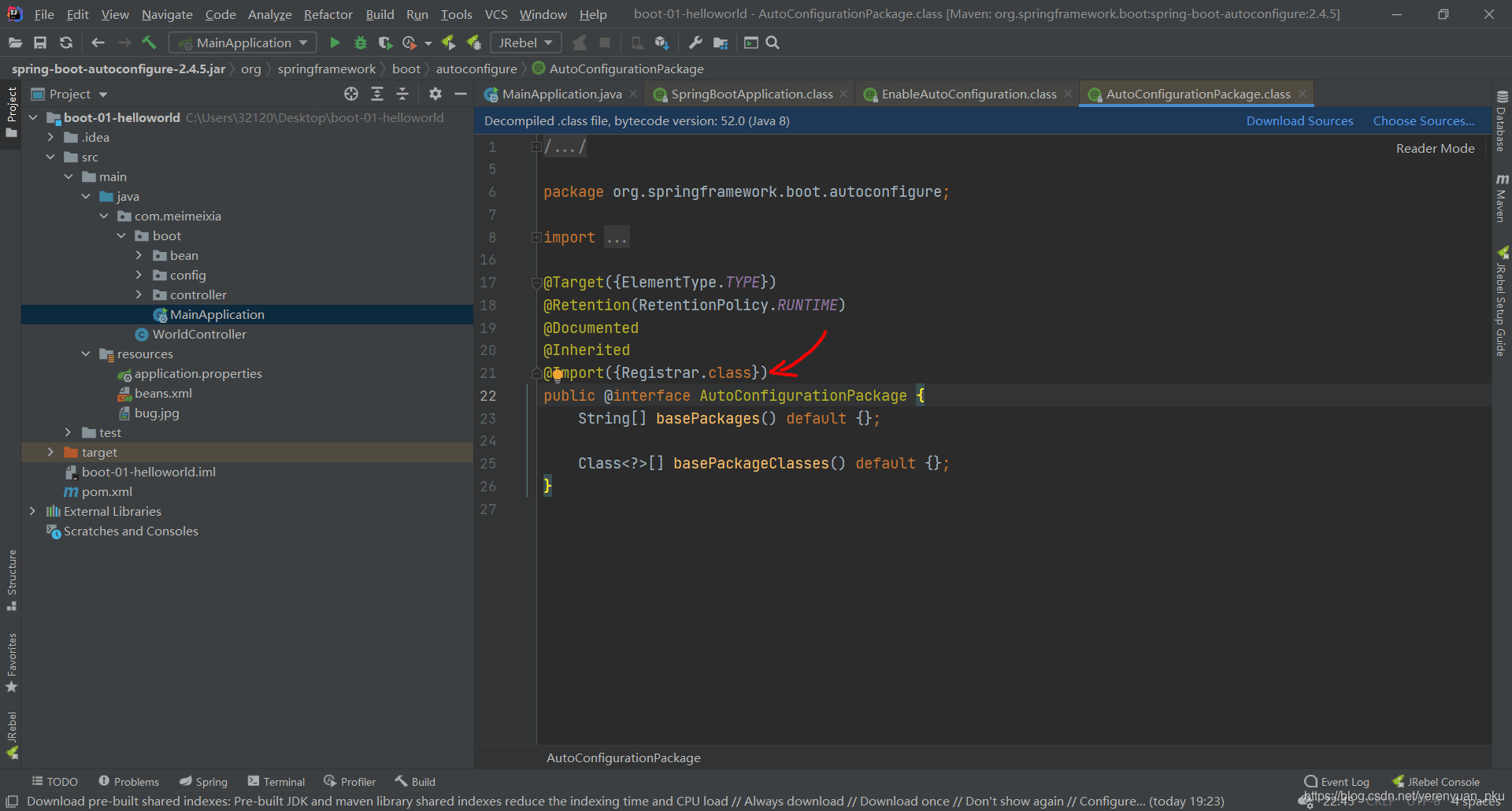Image resolution: width=1512 pixels, height=811 pixels.
Task: Locate opened file in Project tree
Action: (x=351, y=94)
